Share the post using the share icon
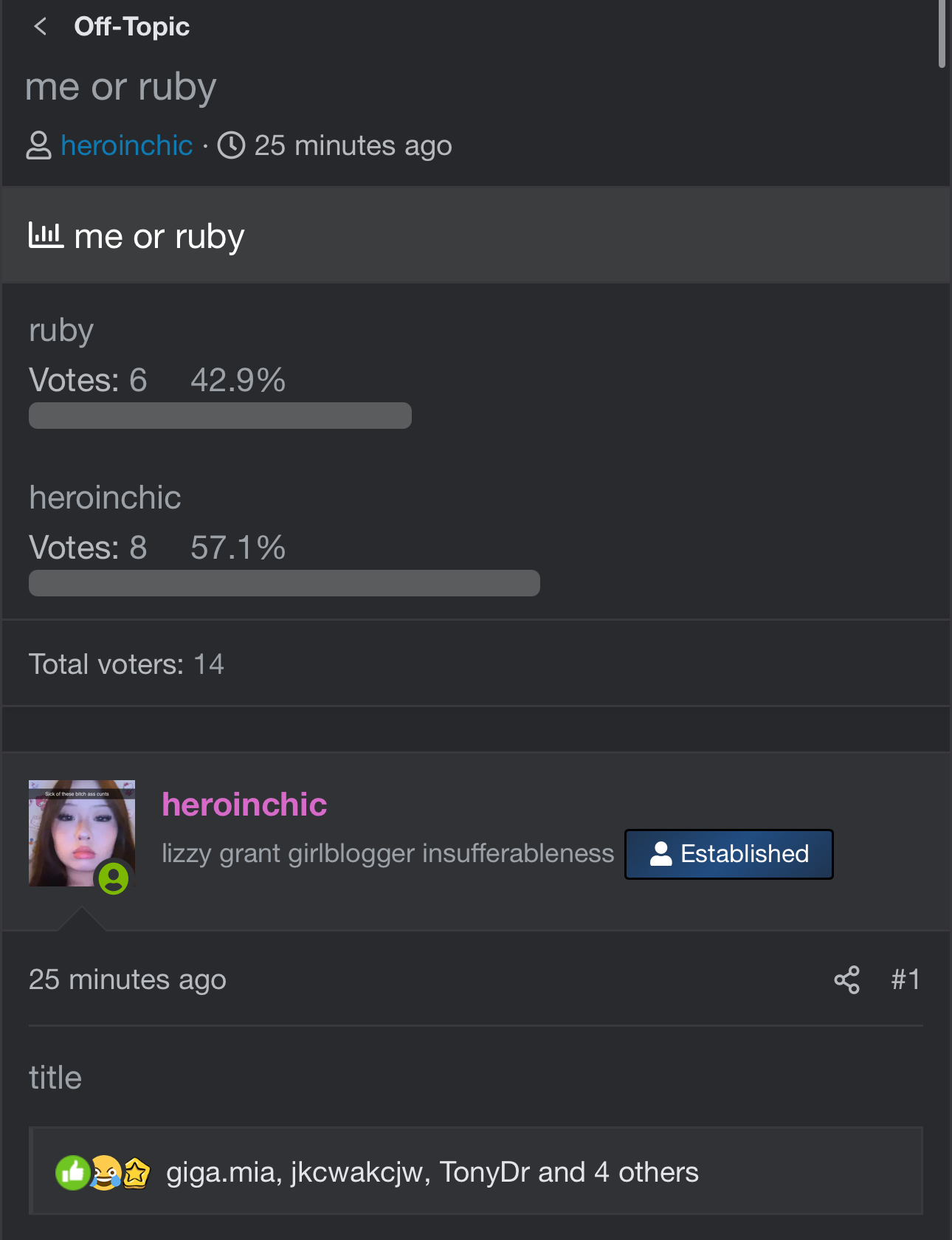 click(x=846, y=979)
